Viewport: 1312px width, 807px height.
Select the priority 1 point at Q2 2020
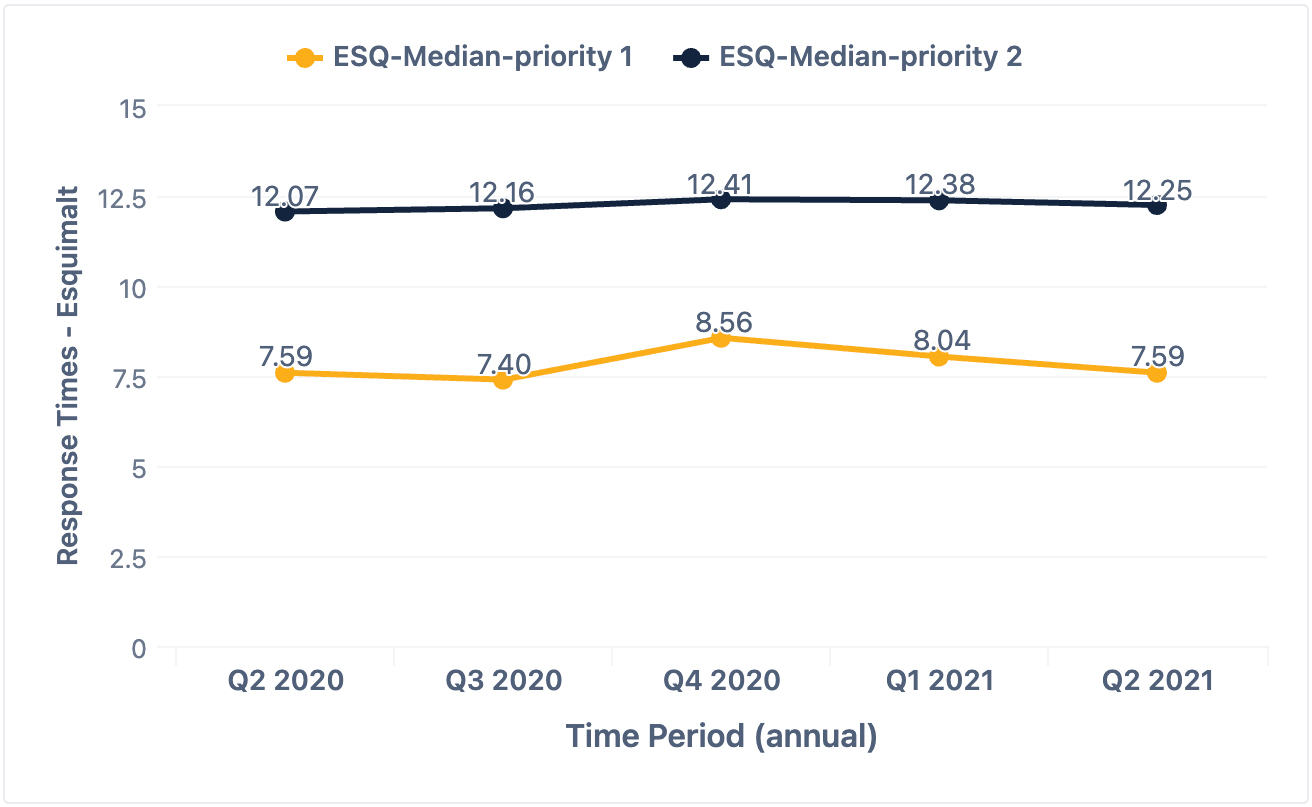[x=285, y=374]
